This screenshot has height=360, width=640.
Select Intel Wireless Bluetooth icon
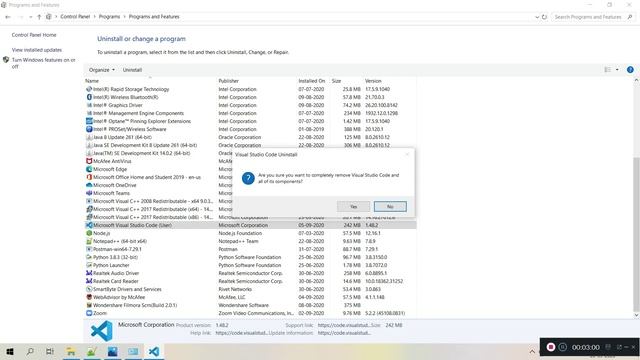(x=89, y=97)
